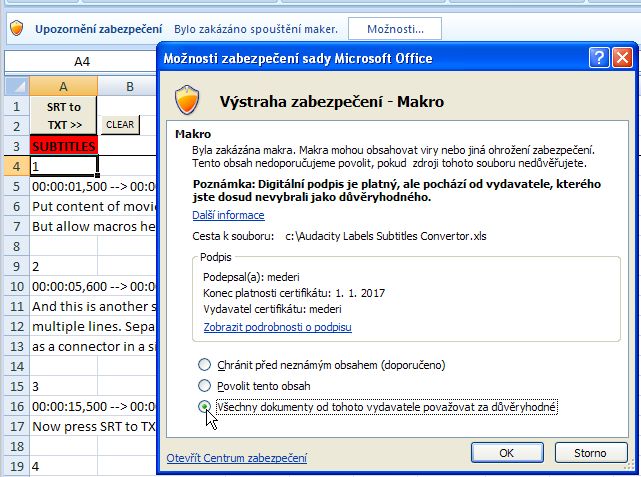Select row 14 header

(17, 366)
